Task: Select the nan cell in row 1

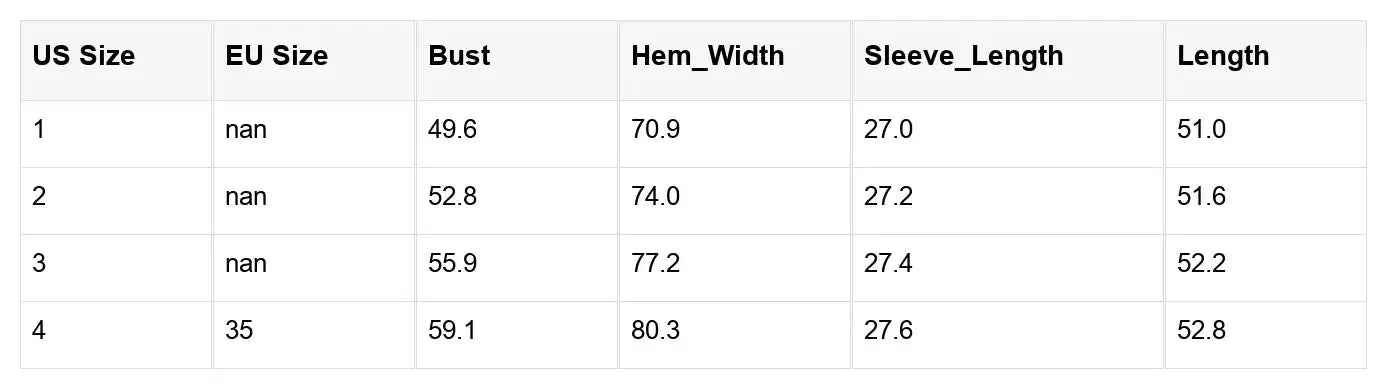Action: pyautogui.click(x=314, y=134)
